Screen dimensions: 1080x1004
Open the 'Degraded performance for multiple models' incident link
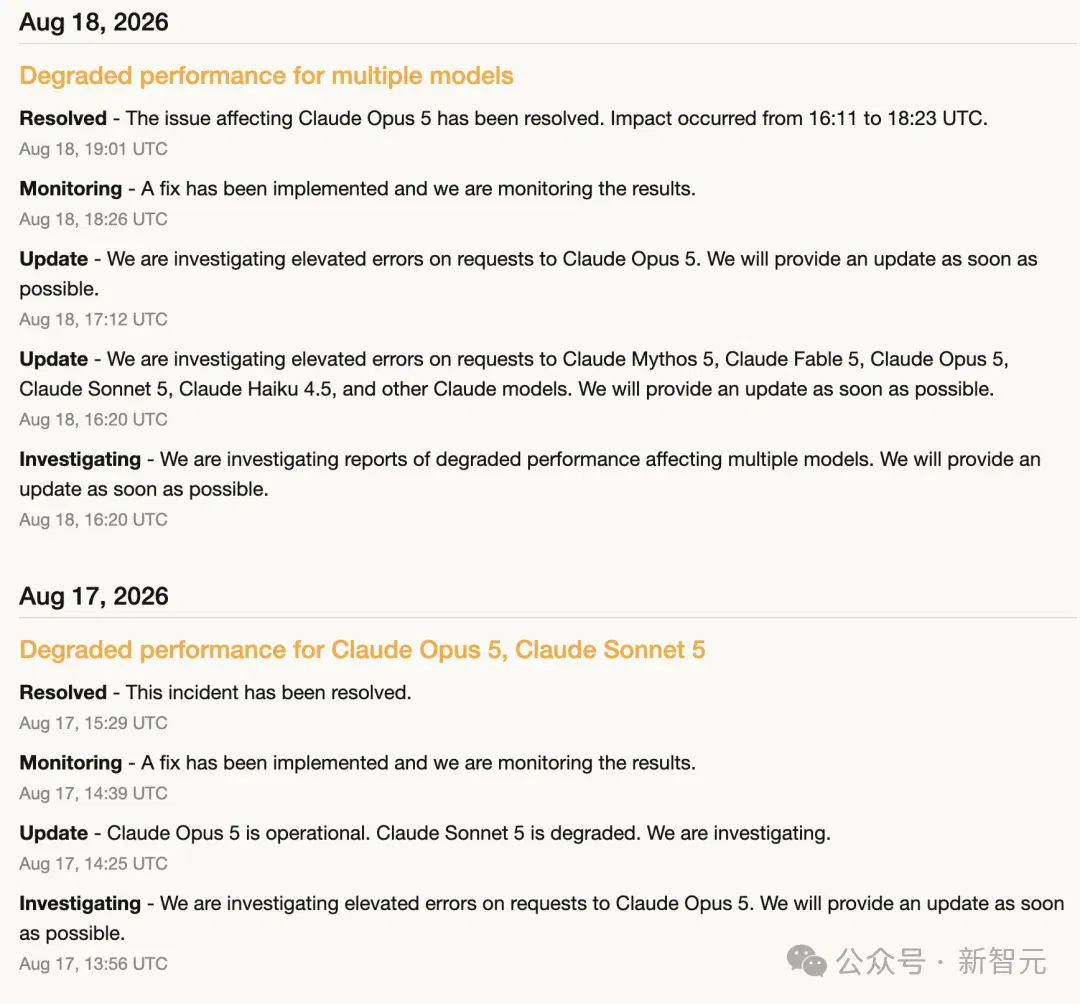point(267,76)
